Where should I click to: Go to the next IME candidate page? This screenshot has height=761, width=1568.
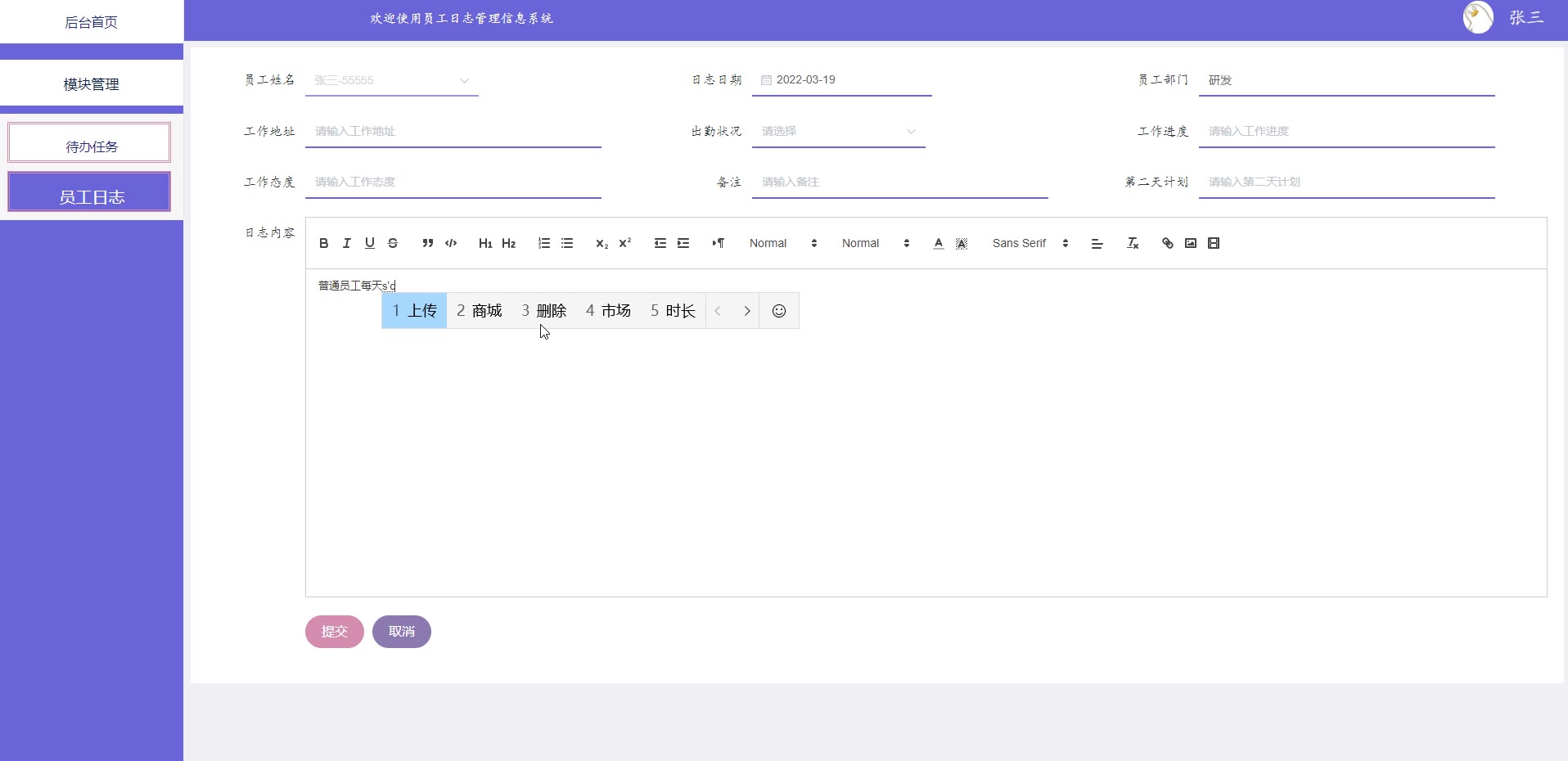[x=746, y=311]
